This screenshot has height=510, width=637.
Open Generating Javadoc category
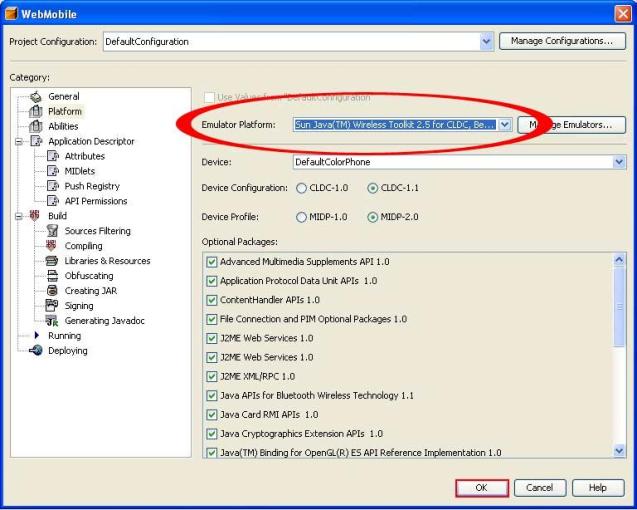click(104, 321)
